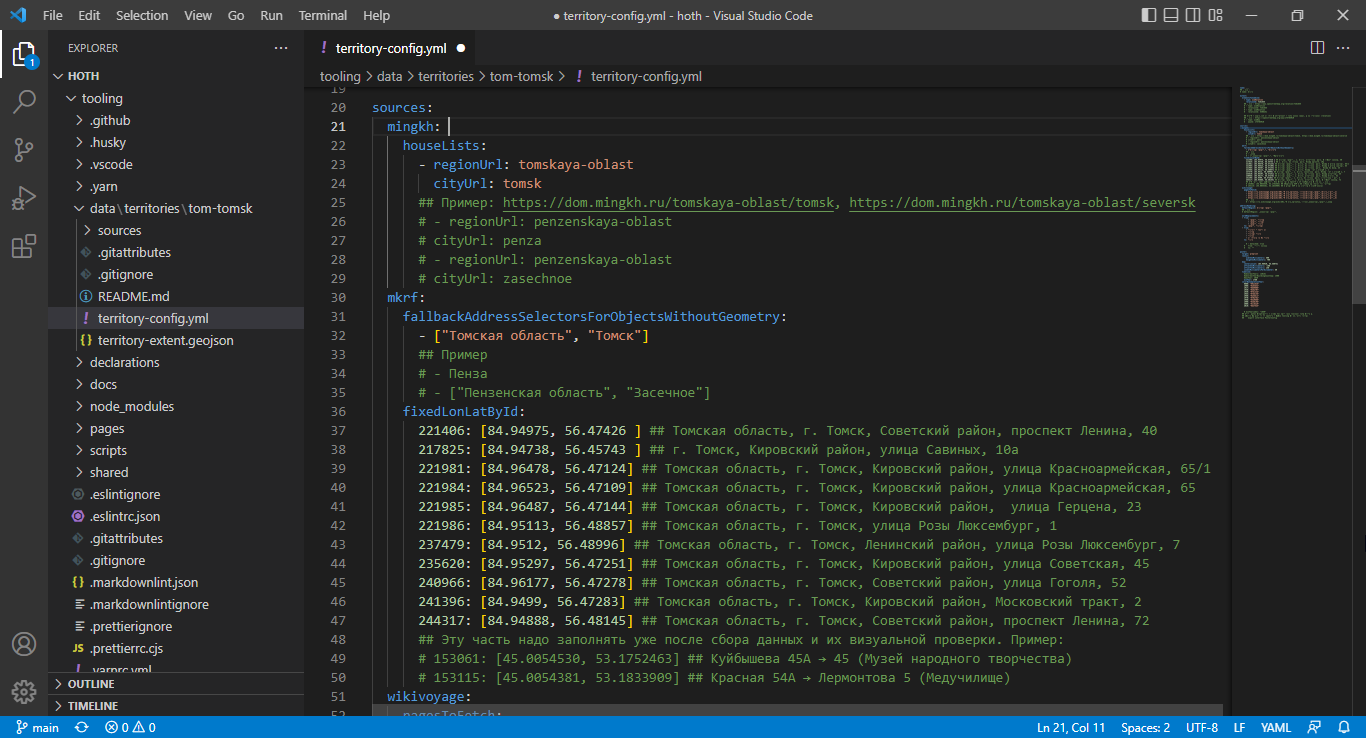This screenshot has height=738, width=1366.
Task: Open Source Control view icon
Action: click(x=24, y=150)
